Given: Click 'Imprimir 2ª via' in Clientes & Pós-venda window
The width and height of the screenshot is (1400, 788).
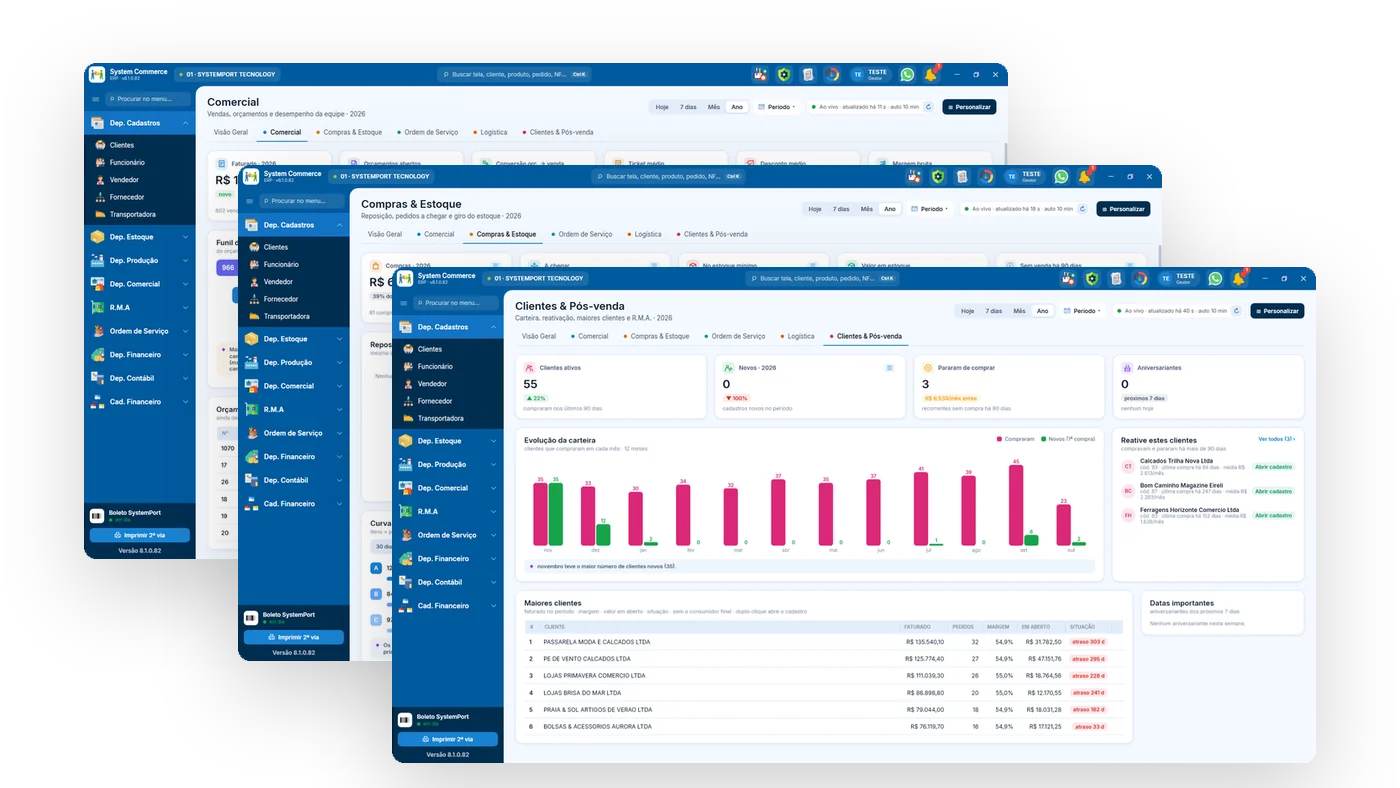Looking at the screenshot, I should (447, 739).
